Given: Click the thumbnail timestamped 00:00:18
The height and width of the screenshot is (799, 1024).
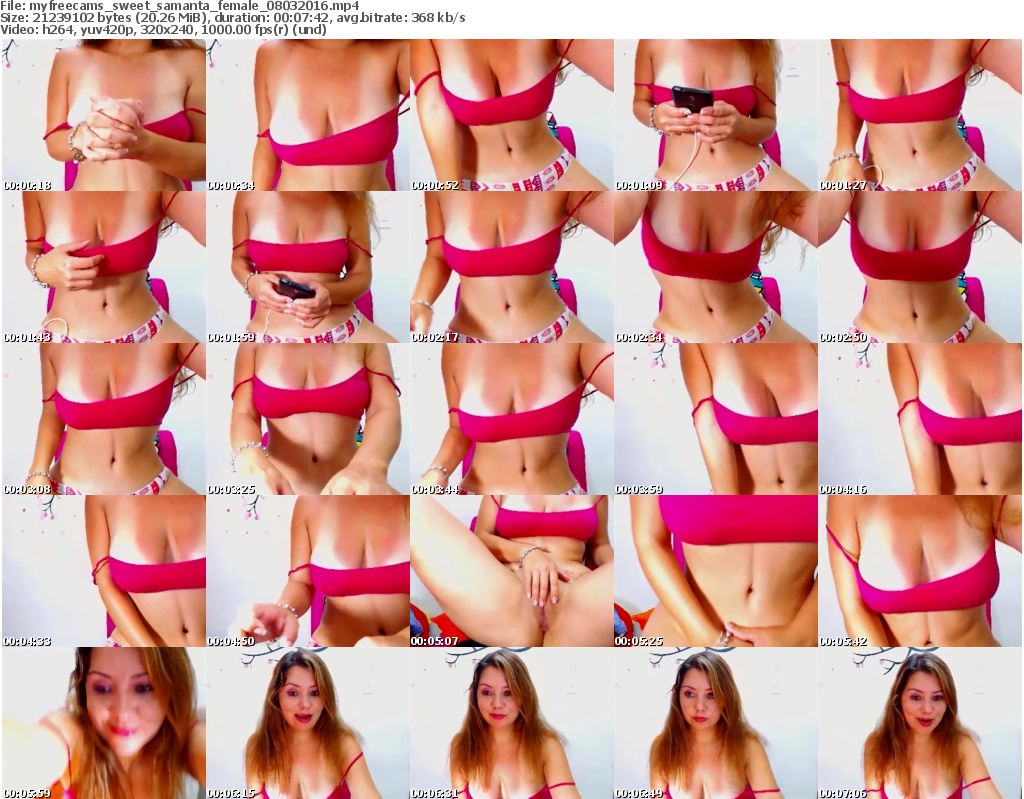Looking at the screenshot, I should (104, 115).
